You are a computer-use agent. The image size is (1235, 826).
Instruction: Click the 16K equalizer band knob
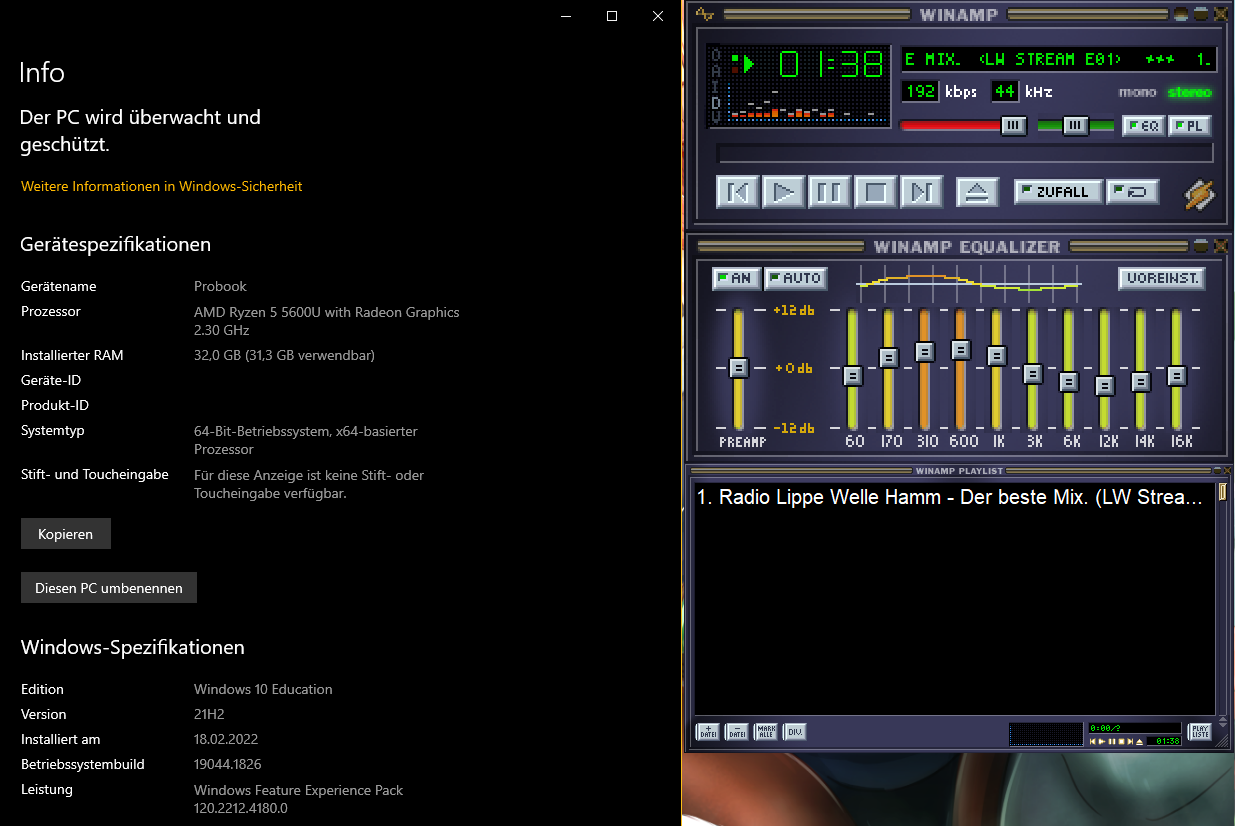click(1177, 376)
